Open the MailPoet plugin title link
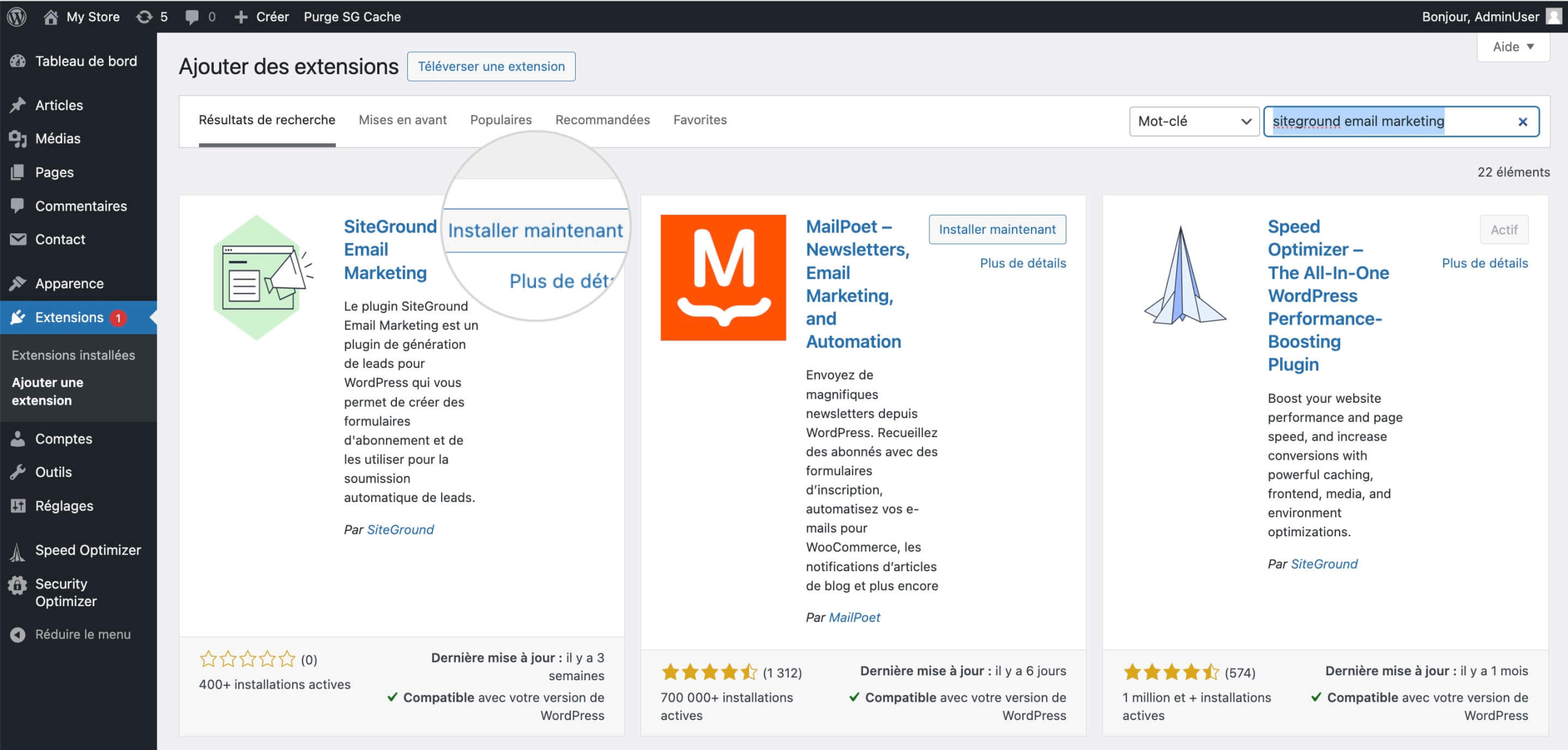 [858, 284]
